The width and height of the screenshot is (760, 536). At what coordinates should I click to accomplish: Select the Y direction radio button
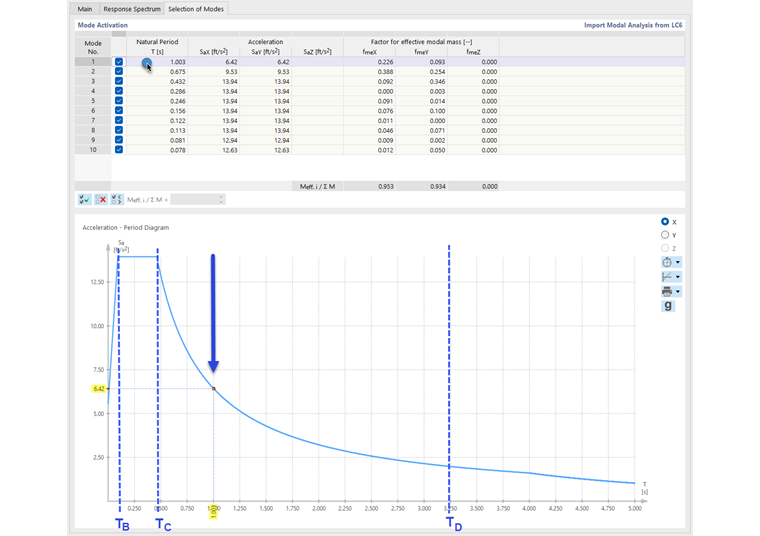click(x=666, y=235)
